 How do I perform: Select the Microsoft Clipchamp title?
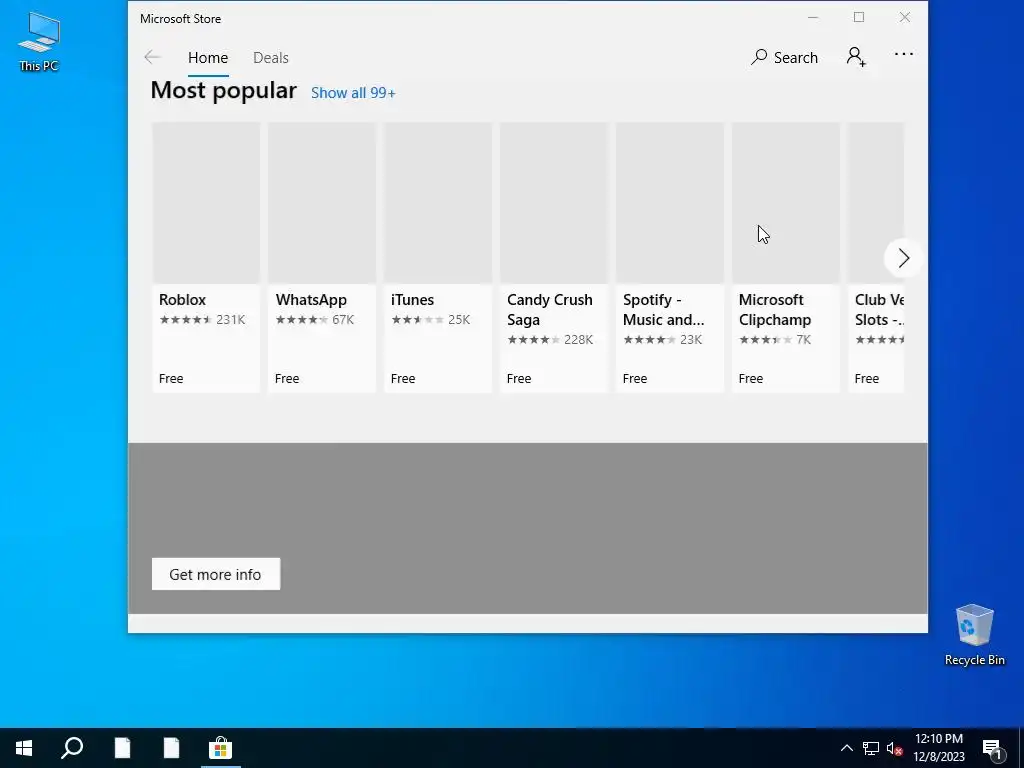pyautogui.click(x=775, y=310)
